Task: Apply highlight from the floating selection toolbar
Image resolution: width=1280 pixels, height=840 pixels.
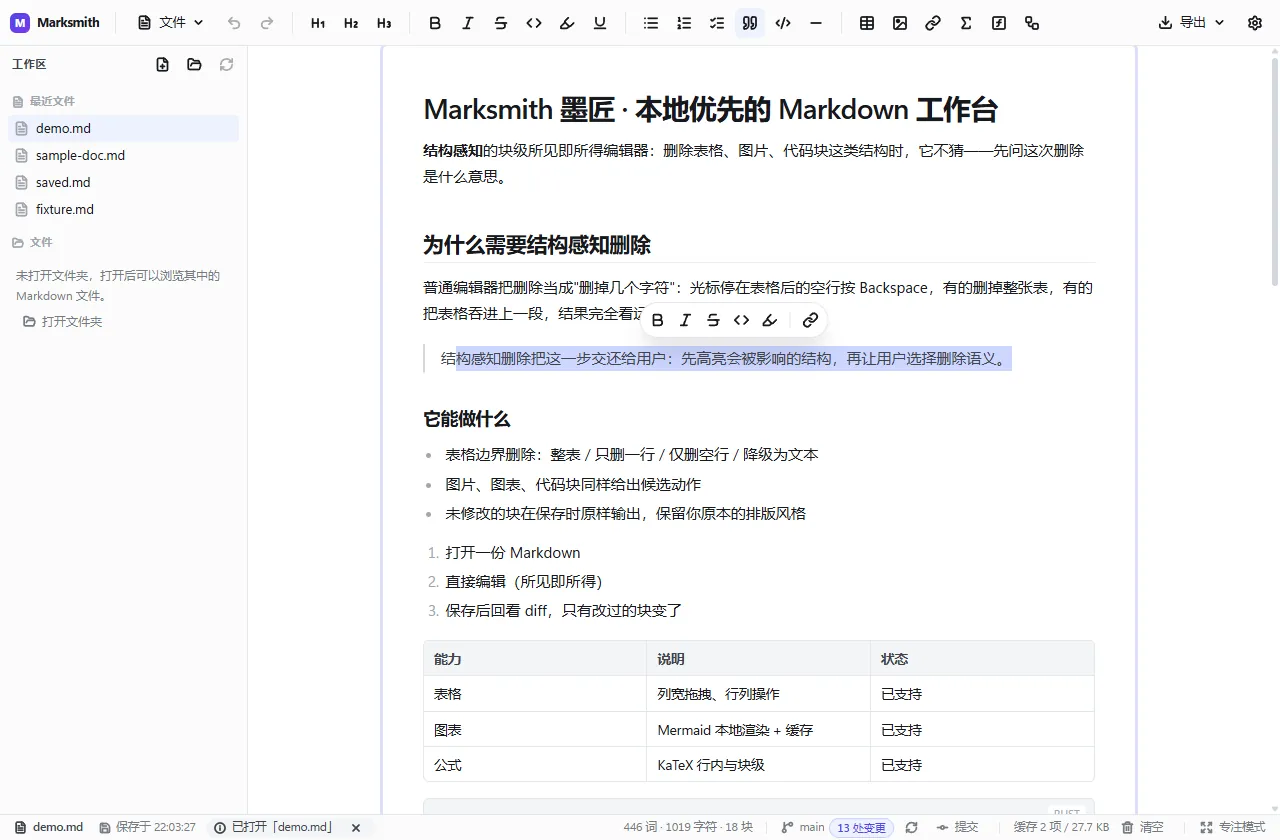Action: click(x=769, y=320)
